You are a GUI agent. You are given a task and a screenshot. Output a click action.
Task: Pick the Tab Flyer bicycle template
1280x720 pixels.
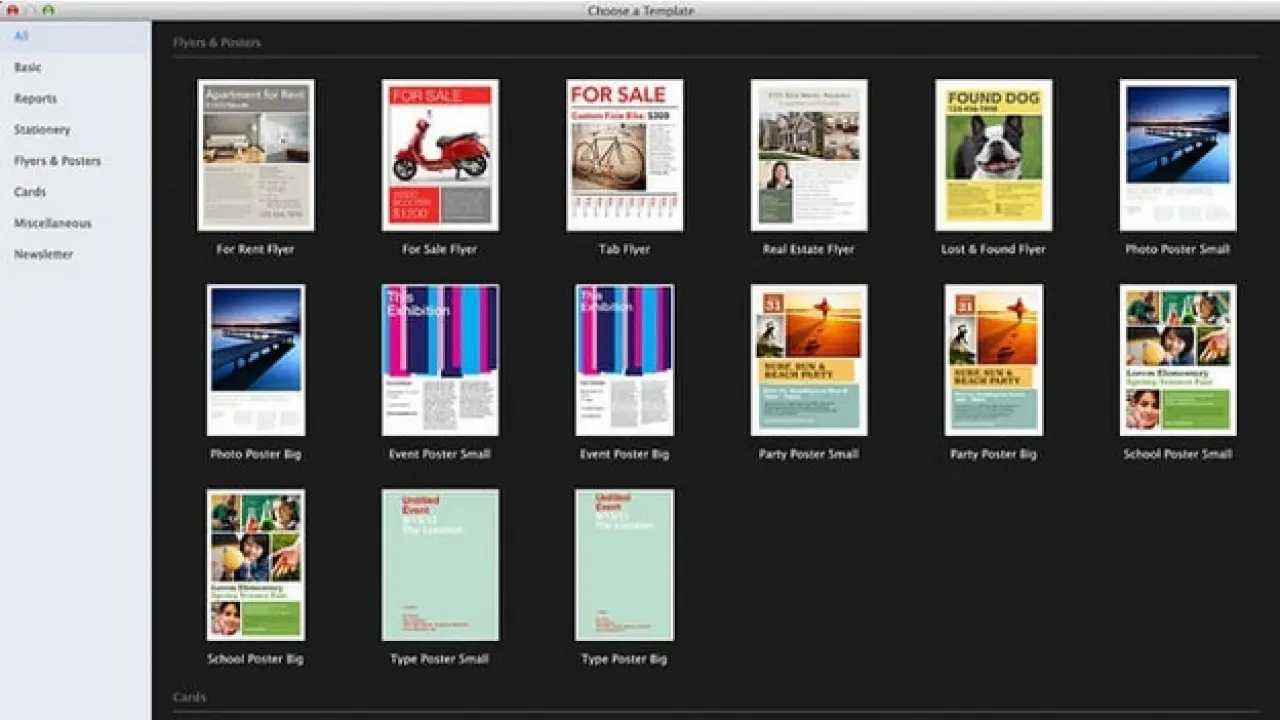click(625, 155)
